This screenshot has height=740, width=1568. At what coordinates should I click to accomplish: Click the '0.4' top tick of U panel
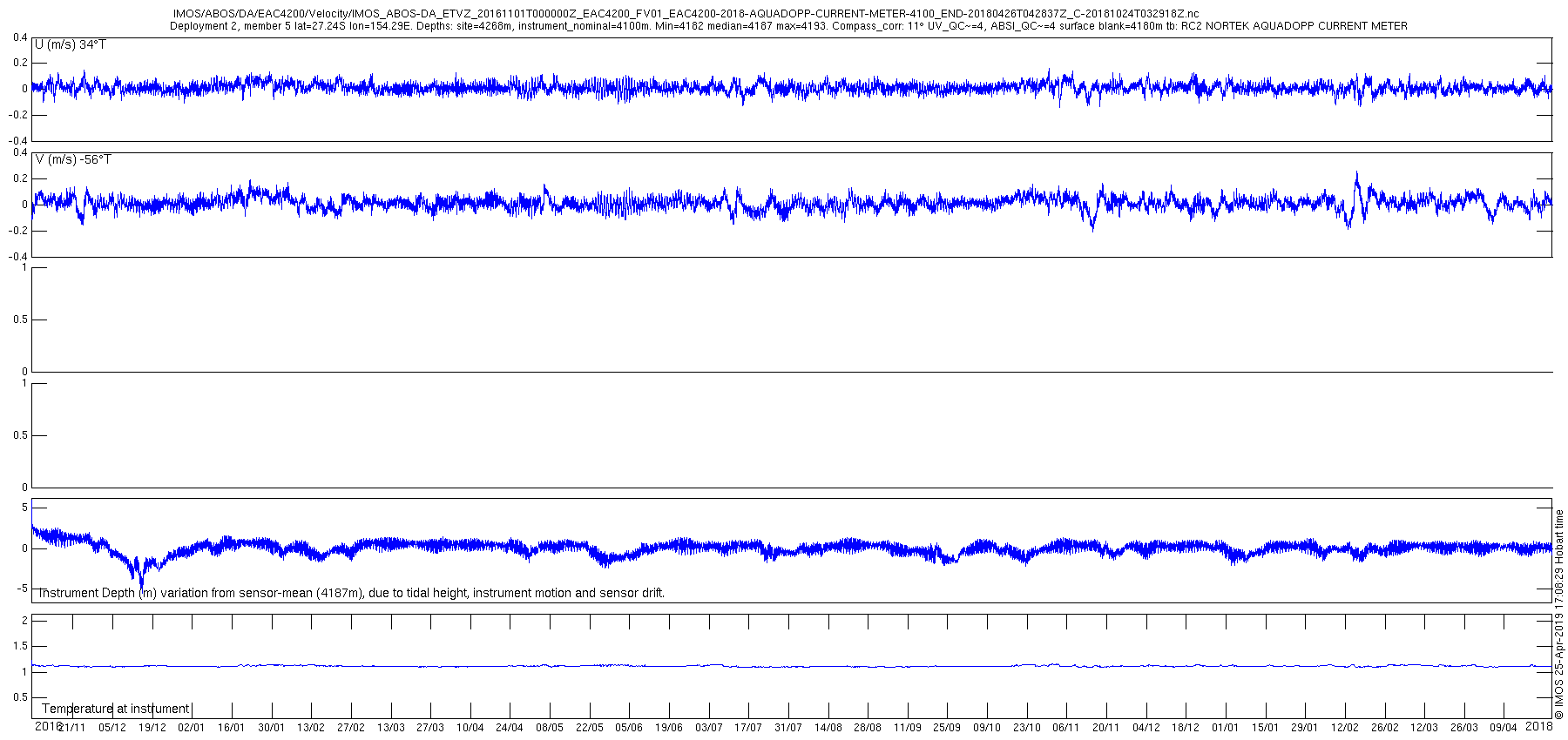click(x=20, y=37)
